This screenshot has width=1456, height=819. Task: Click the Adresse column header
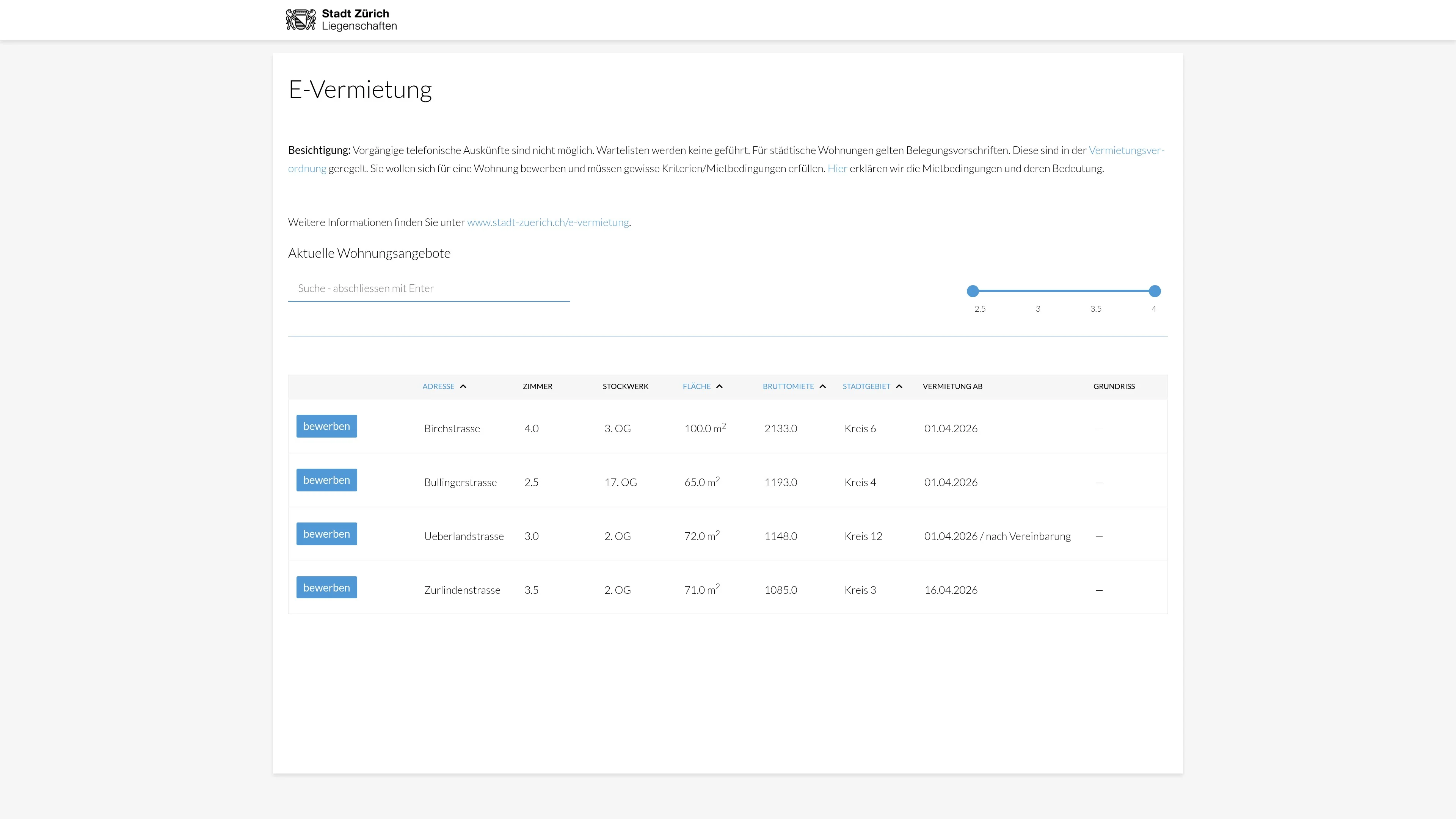point(438,387)
